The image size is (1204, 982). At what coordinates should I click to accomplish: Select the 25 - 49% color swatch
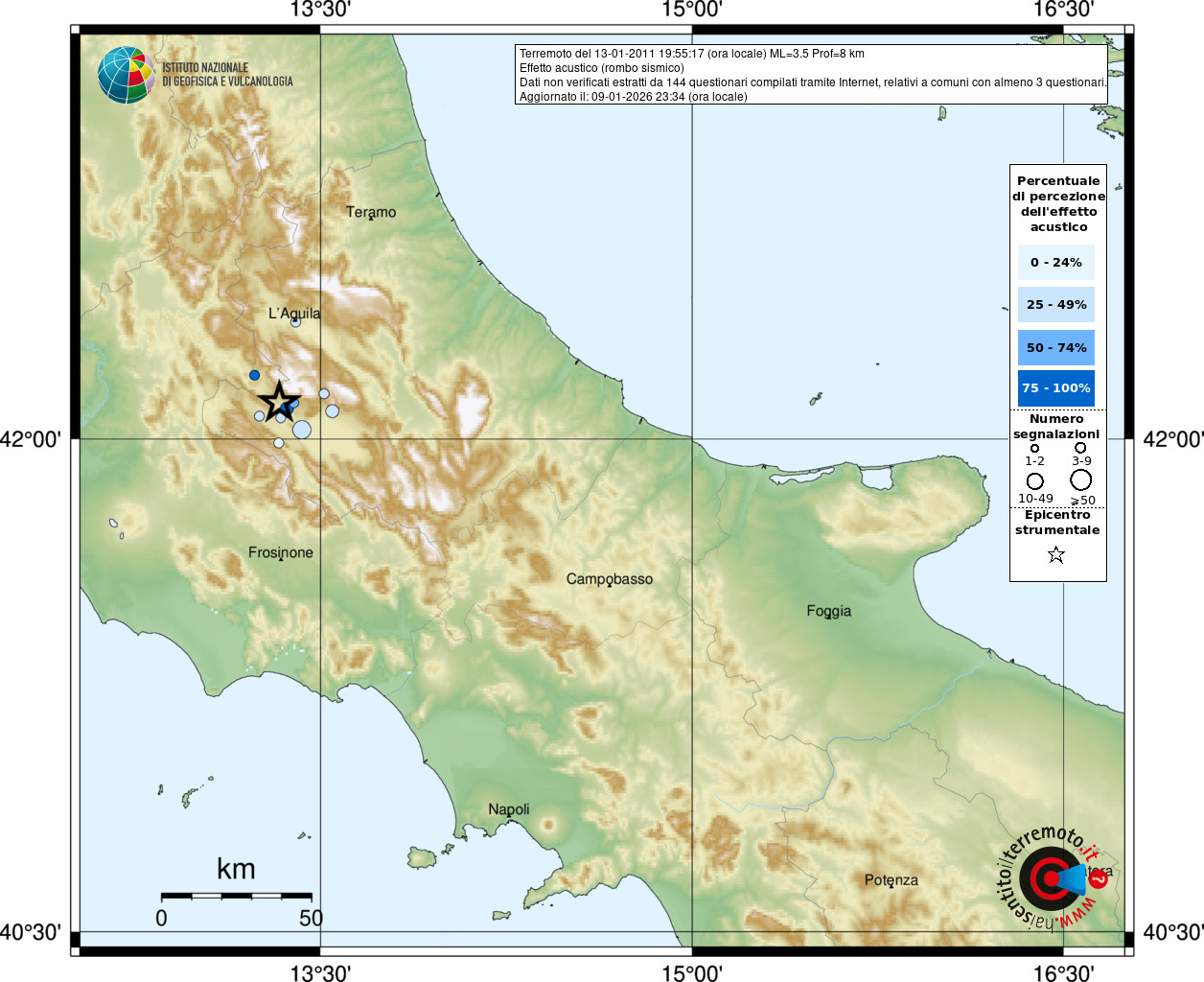[x=1056, y=305]
